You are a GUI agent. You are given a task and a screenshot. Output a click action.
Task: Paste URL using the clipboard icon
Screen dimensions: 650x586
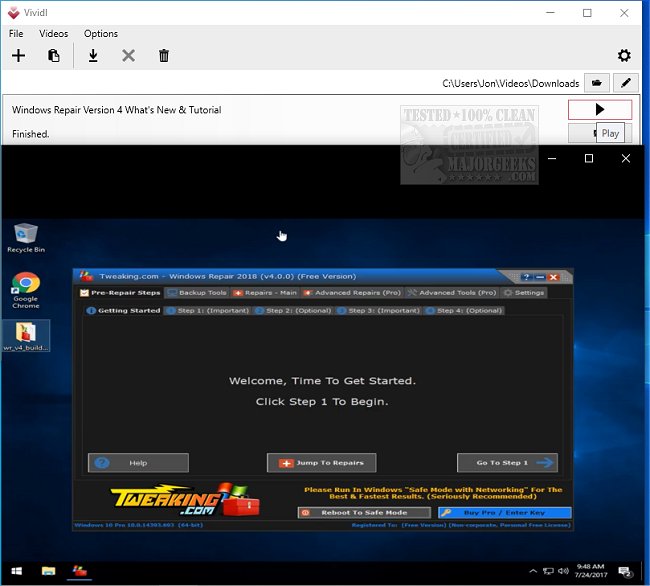[53, 56]
